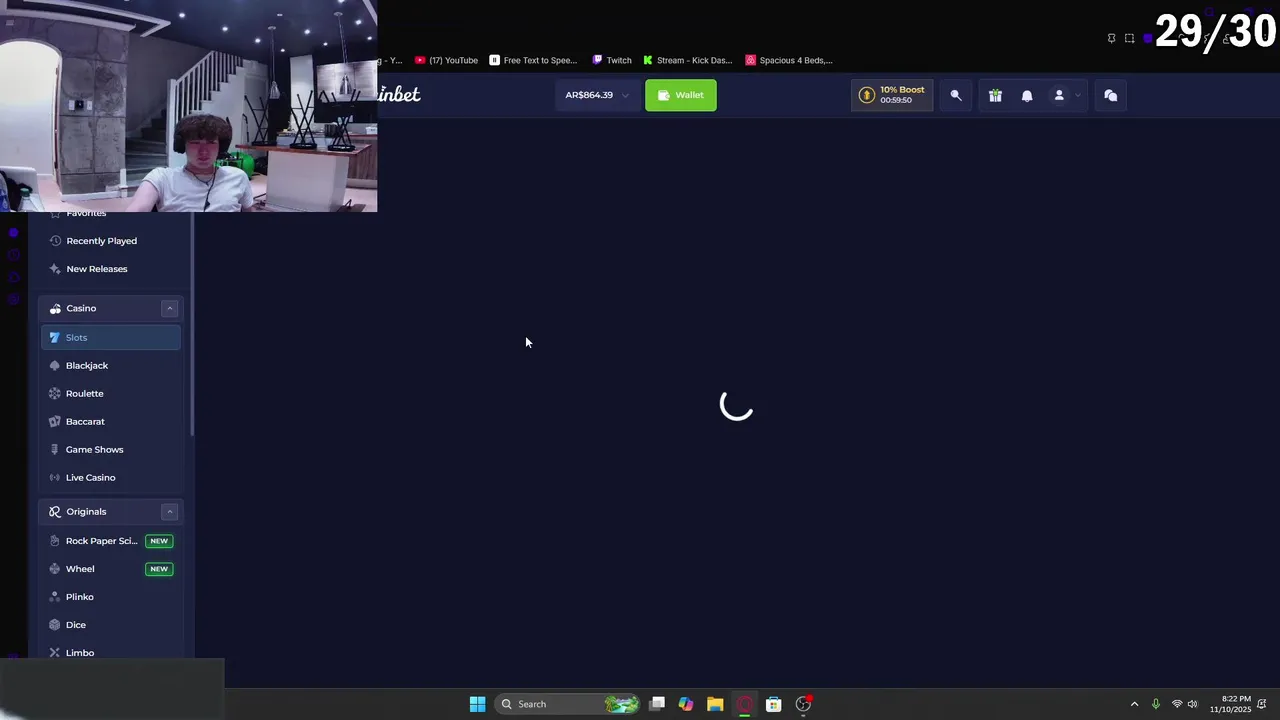Image resolution: width=1280 pixels, height=720 pixels.
Task: Open the clock and calendar
Action: click(x=1230, y=704)
